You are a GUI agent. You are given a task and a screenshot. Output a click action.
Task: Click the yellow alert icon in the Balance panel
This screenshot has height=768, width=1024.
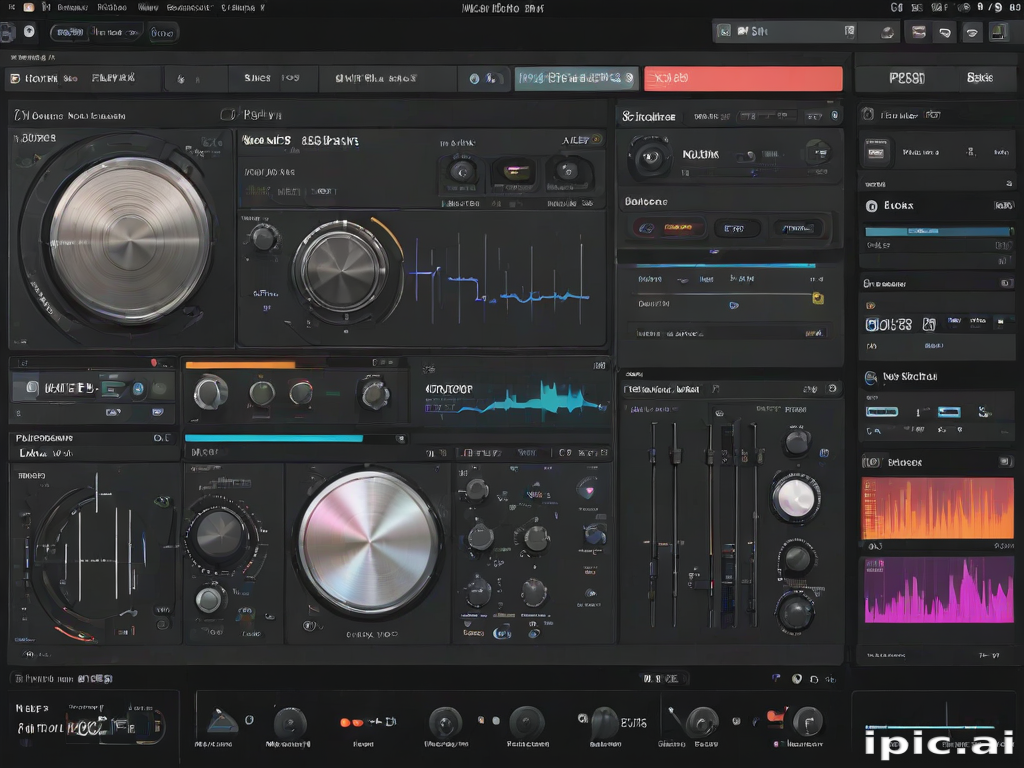click(x=817, y=298)
